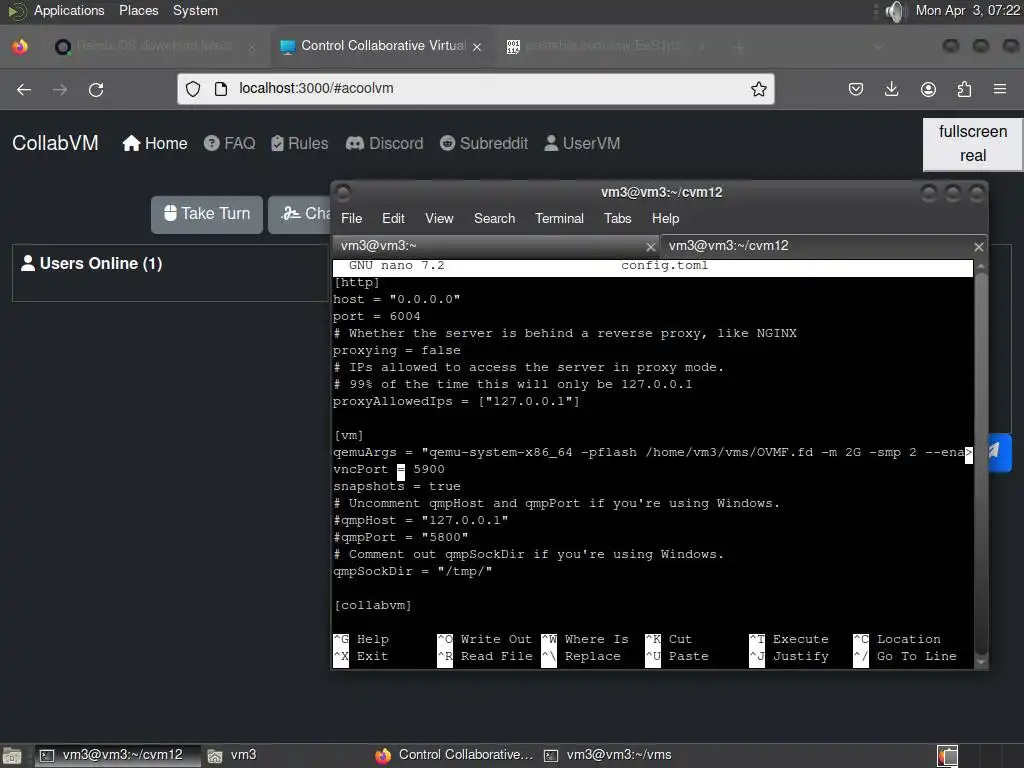Click the fullscreen real button
This screenshot has width=1024, height=768.
(972, 144)
